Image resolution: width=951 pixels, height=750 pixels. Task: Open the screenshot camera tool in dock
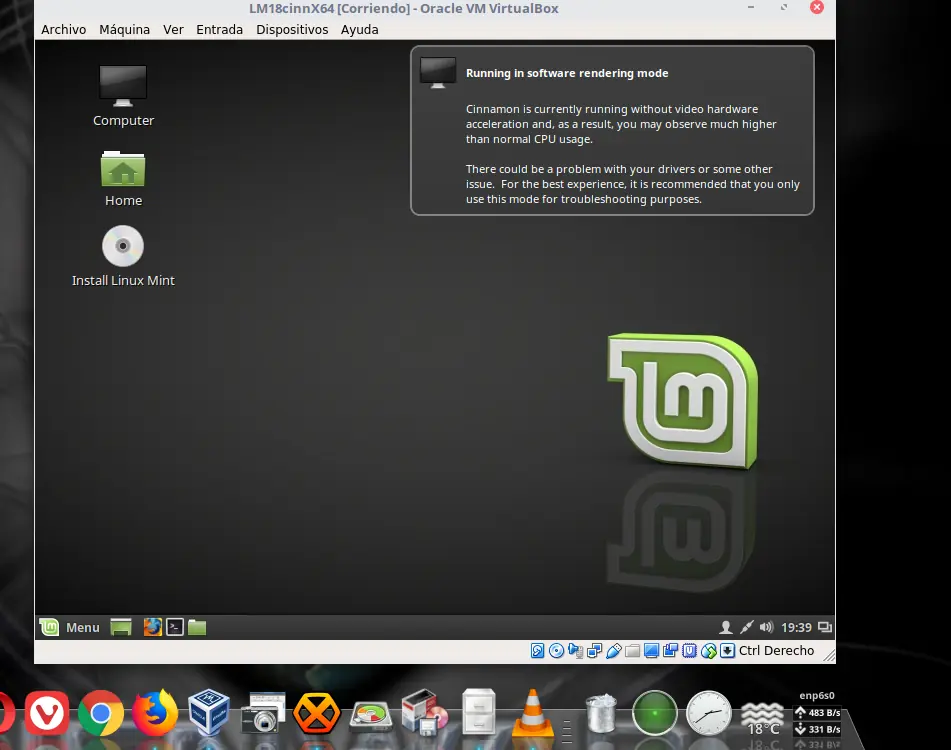(263, 712)
